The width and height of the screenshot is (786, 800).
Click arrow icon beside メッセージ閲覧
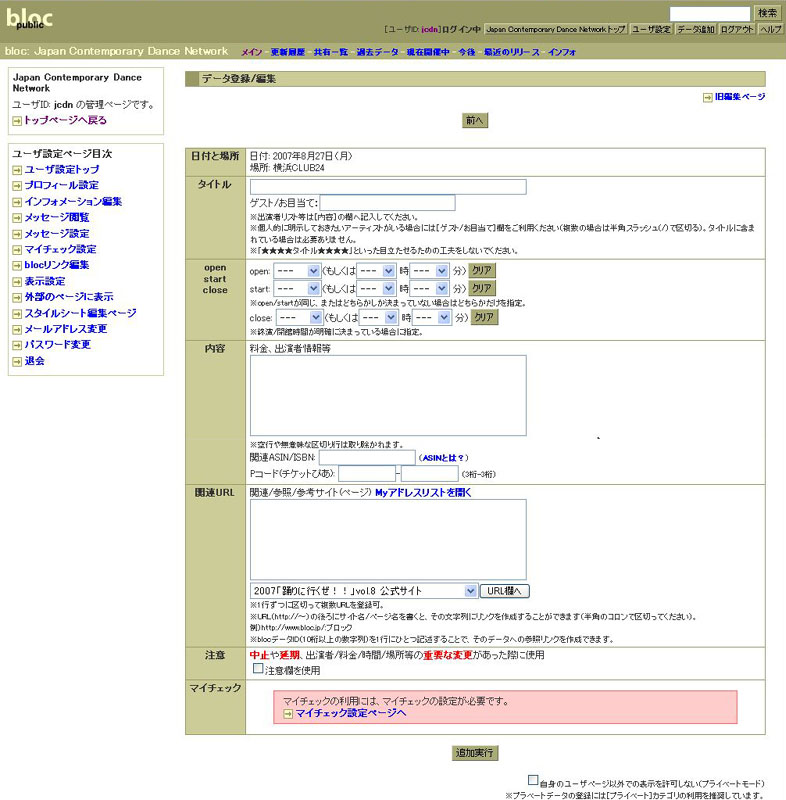[x=17, y=218]
